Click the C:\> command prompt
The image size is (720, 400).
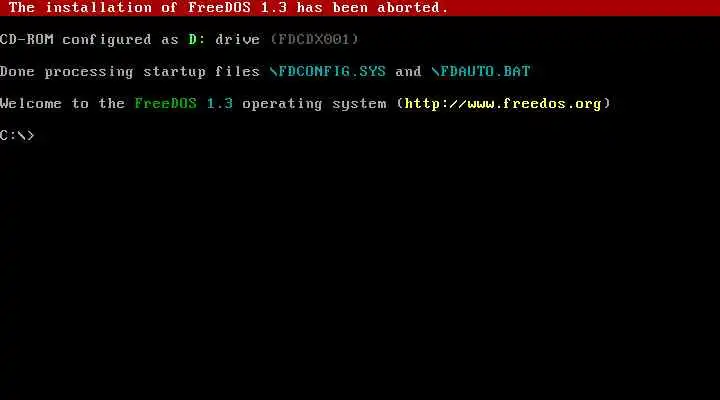(17, 135)
